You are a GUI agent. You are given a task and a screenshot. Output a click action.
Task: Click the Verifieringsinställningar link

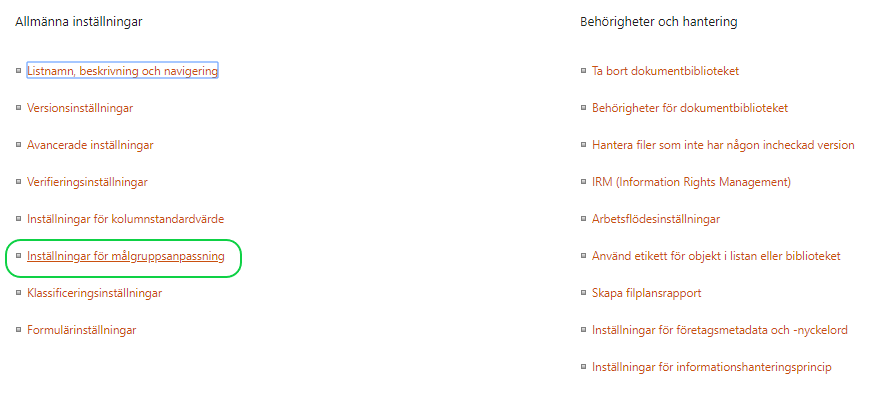point(87,182)
